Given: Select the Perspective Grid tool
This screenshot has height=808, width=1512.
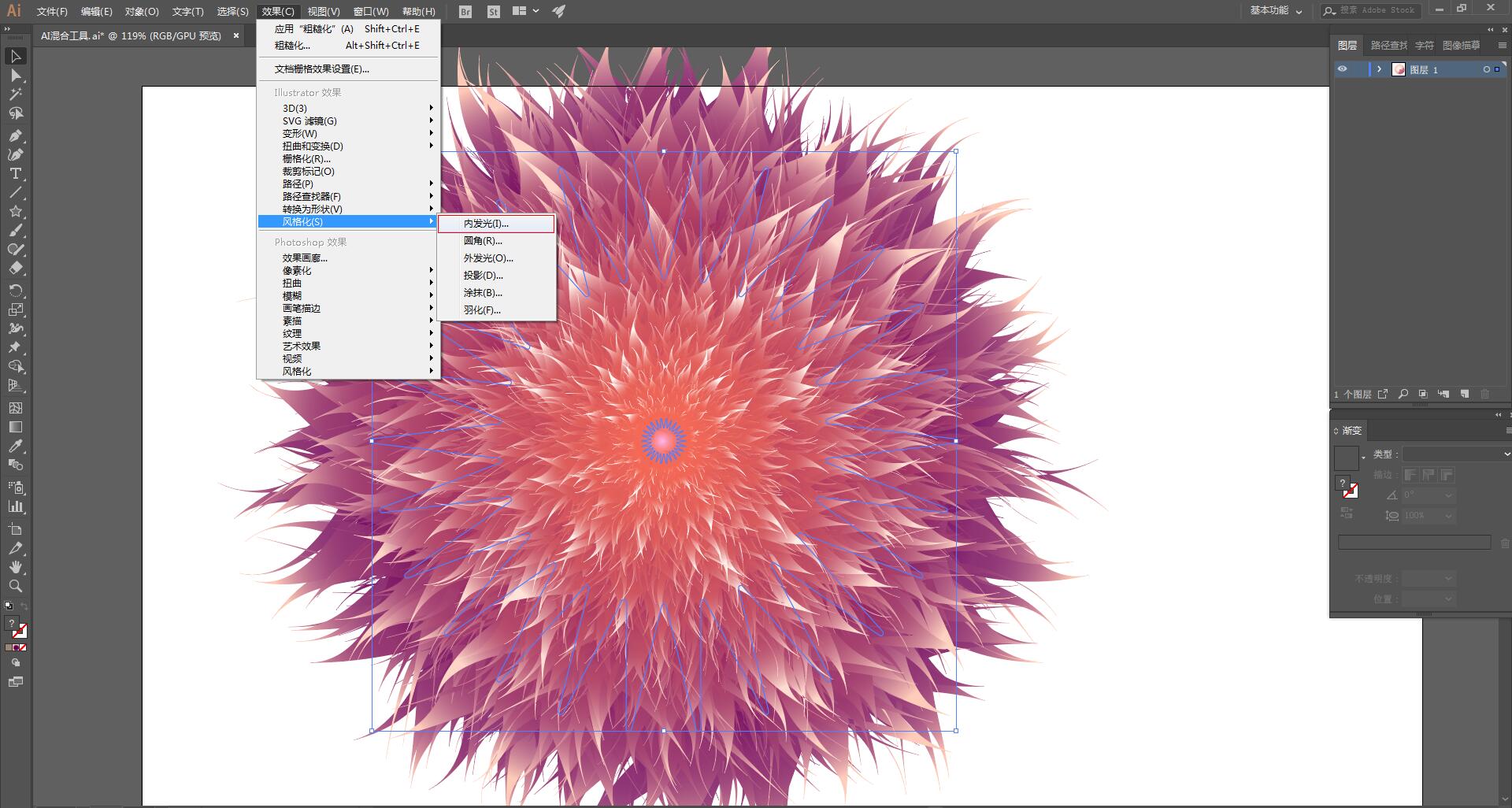Looking at the screenshot, I should 16,385.
